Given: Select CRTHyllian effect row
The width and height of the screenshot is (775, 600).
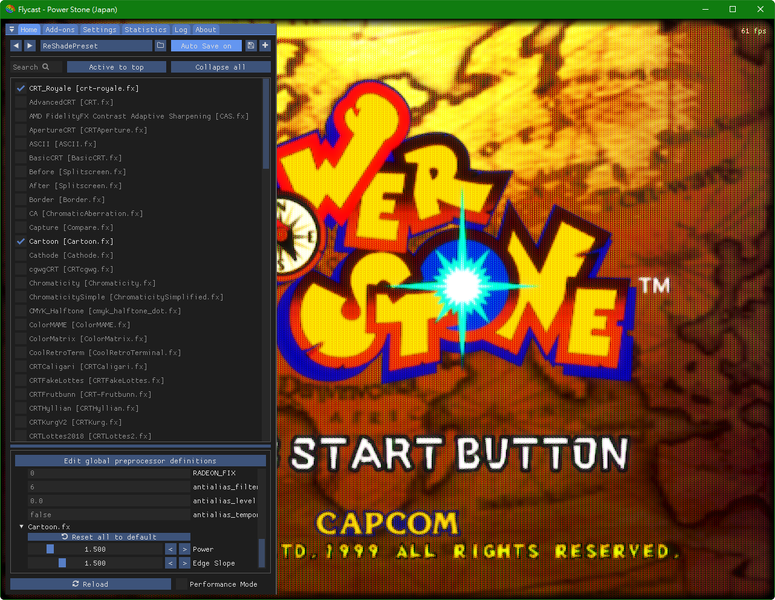Looking at the screenshot, I should 84,408.
